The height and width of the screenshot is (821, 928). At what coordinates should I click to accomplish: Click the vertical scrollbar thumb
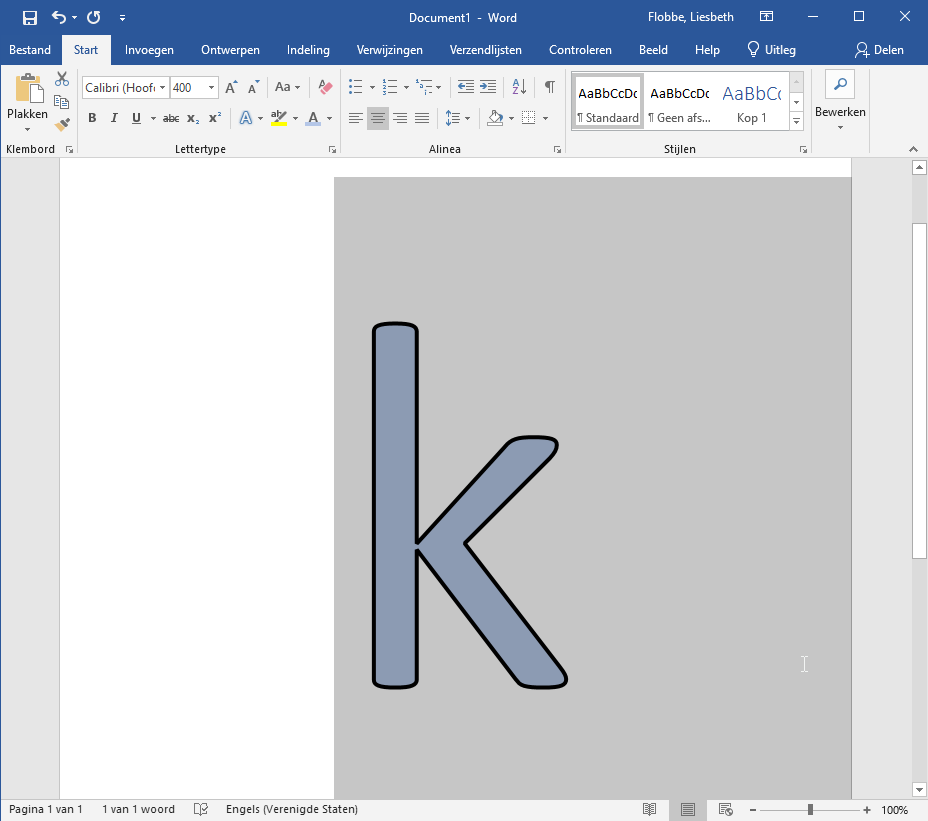pyautogui.click(x=919, y=391)
